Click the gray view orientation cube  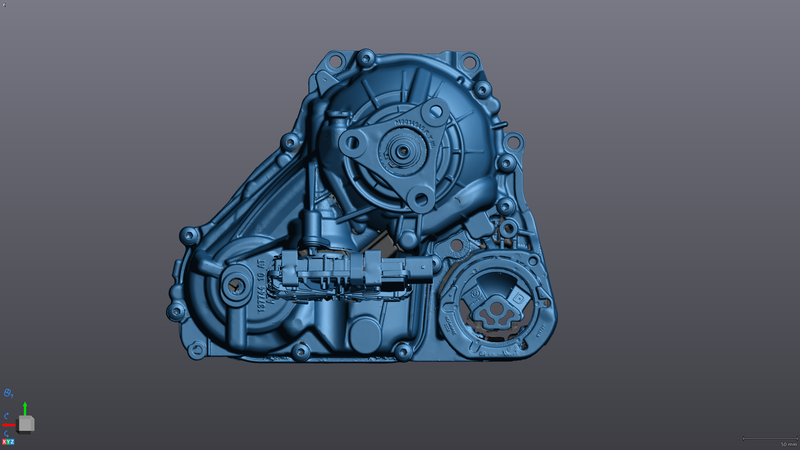(x=26, y=423)
